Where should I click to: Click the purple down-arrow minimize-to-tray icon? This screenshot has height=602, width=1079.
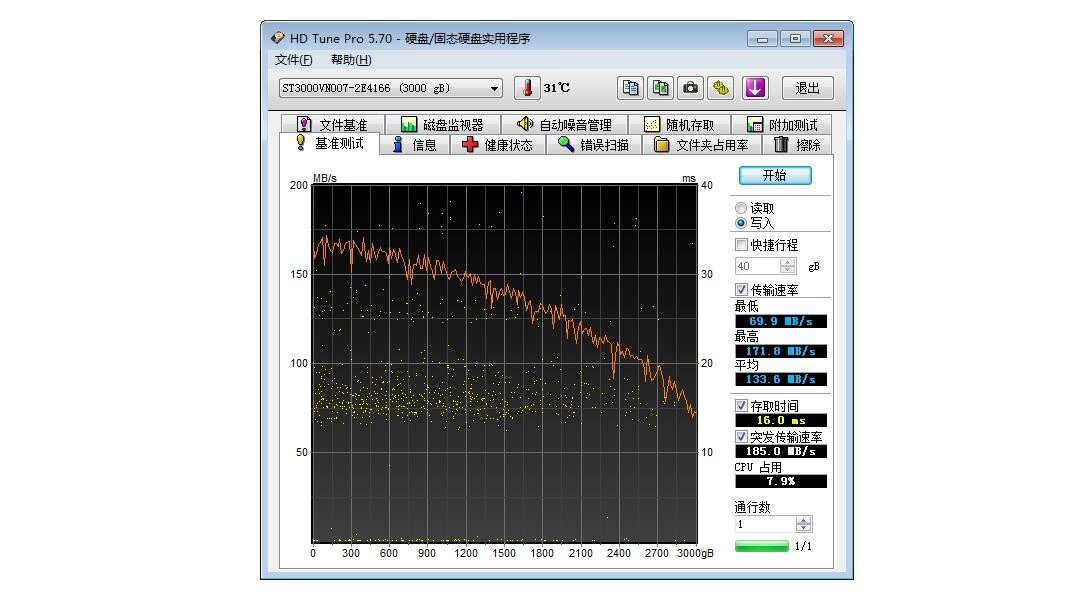click(x=754, y=88)
